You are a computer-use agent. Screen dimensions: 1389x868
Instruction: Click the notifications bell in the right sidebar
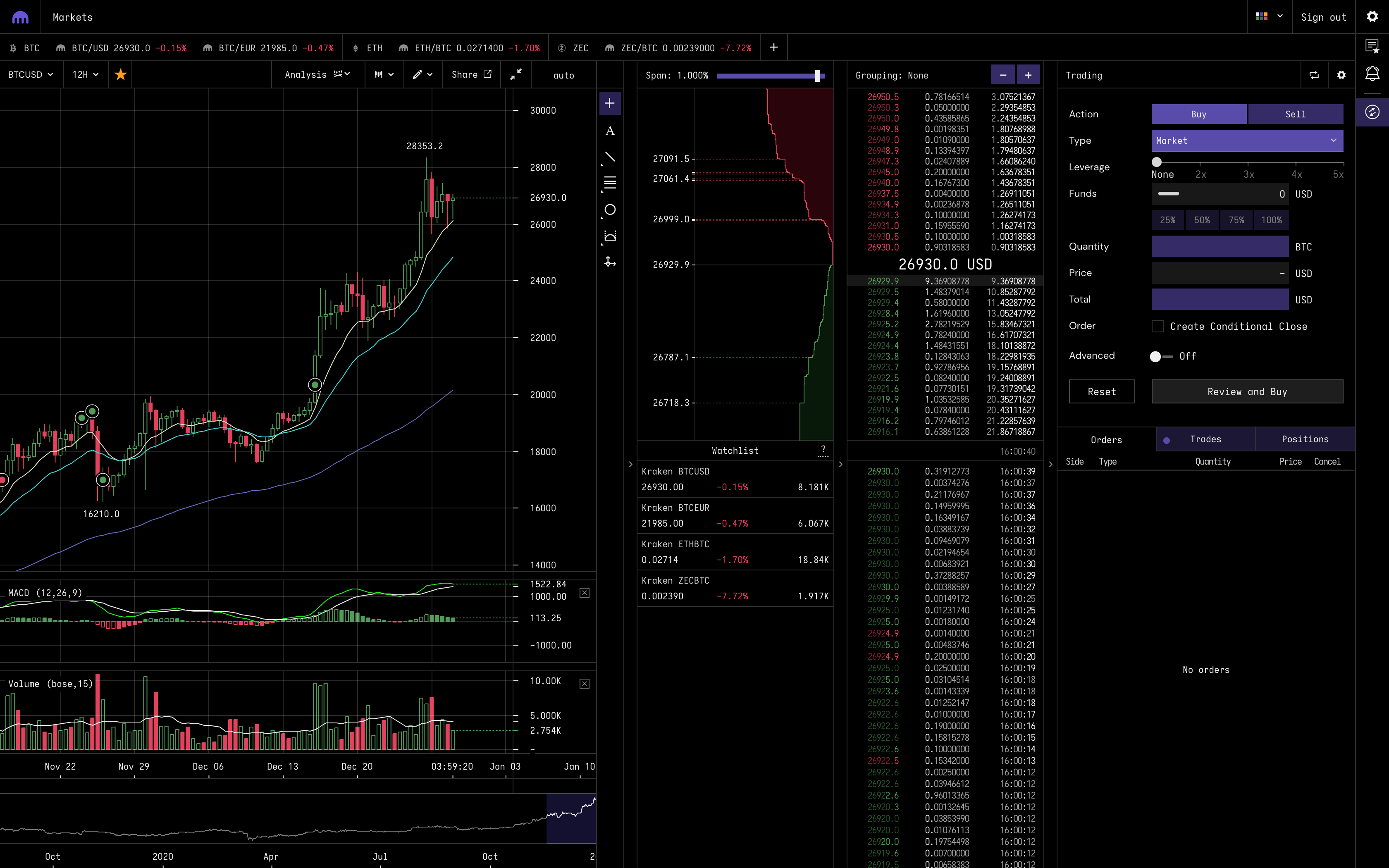[x=1372, y=74]
